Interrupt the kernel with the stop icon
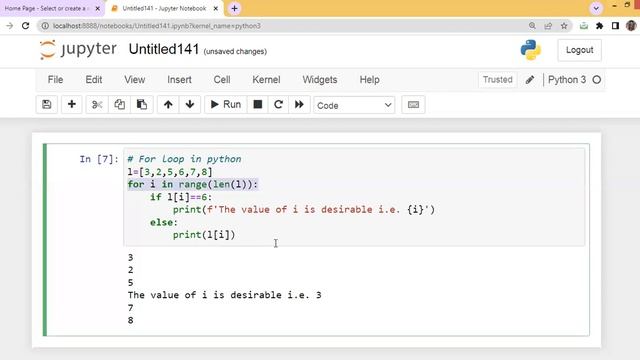The height and width of the screenshot is (360, 640). (258, 104)
